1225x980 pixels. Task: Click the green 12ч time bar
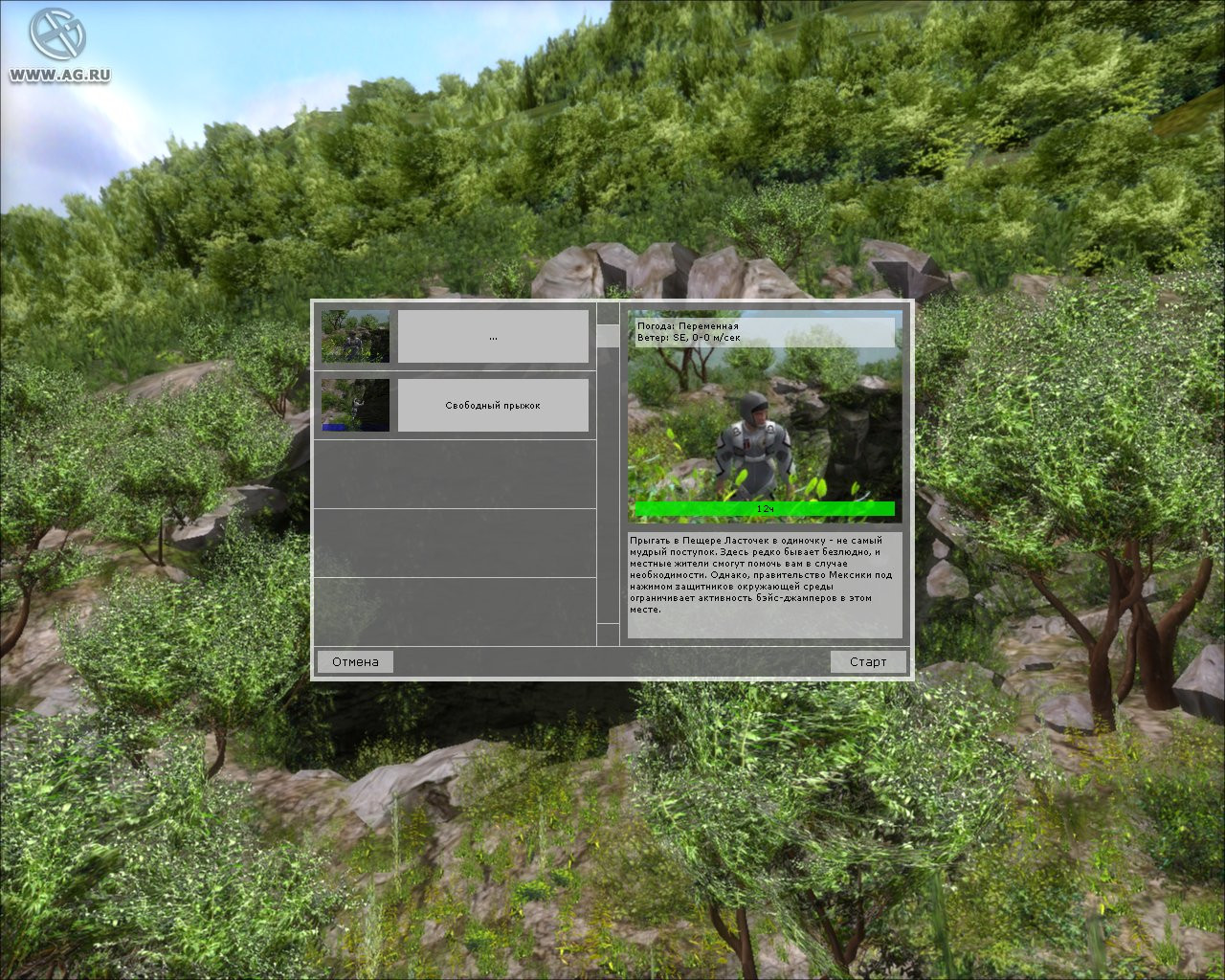pyautogui.click(x=765, y=509)
